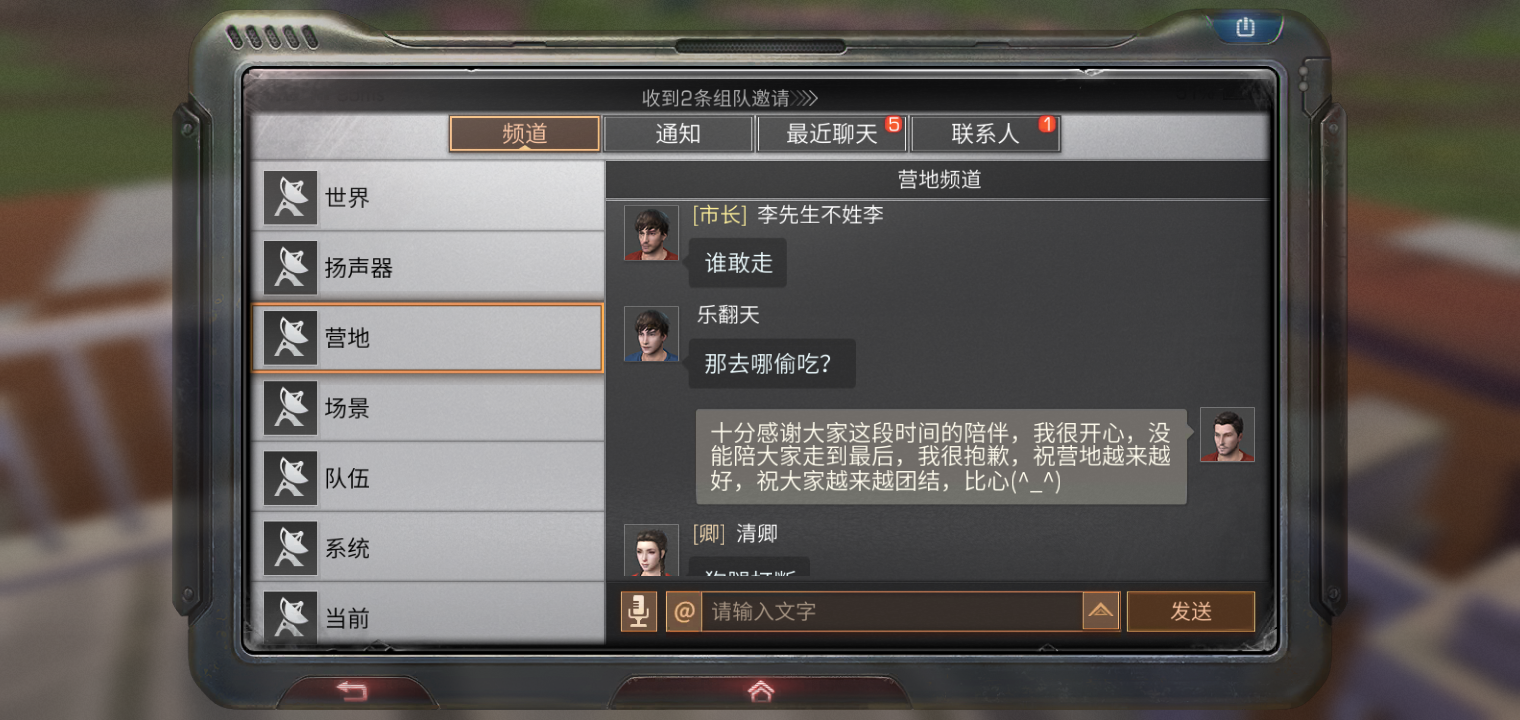
Task: Select the 场景 channel
Action: point(427,408)
